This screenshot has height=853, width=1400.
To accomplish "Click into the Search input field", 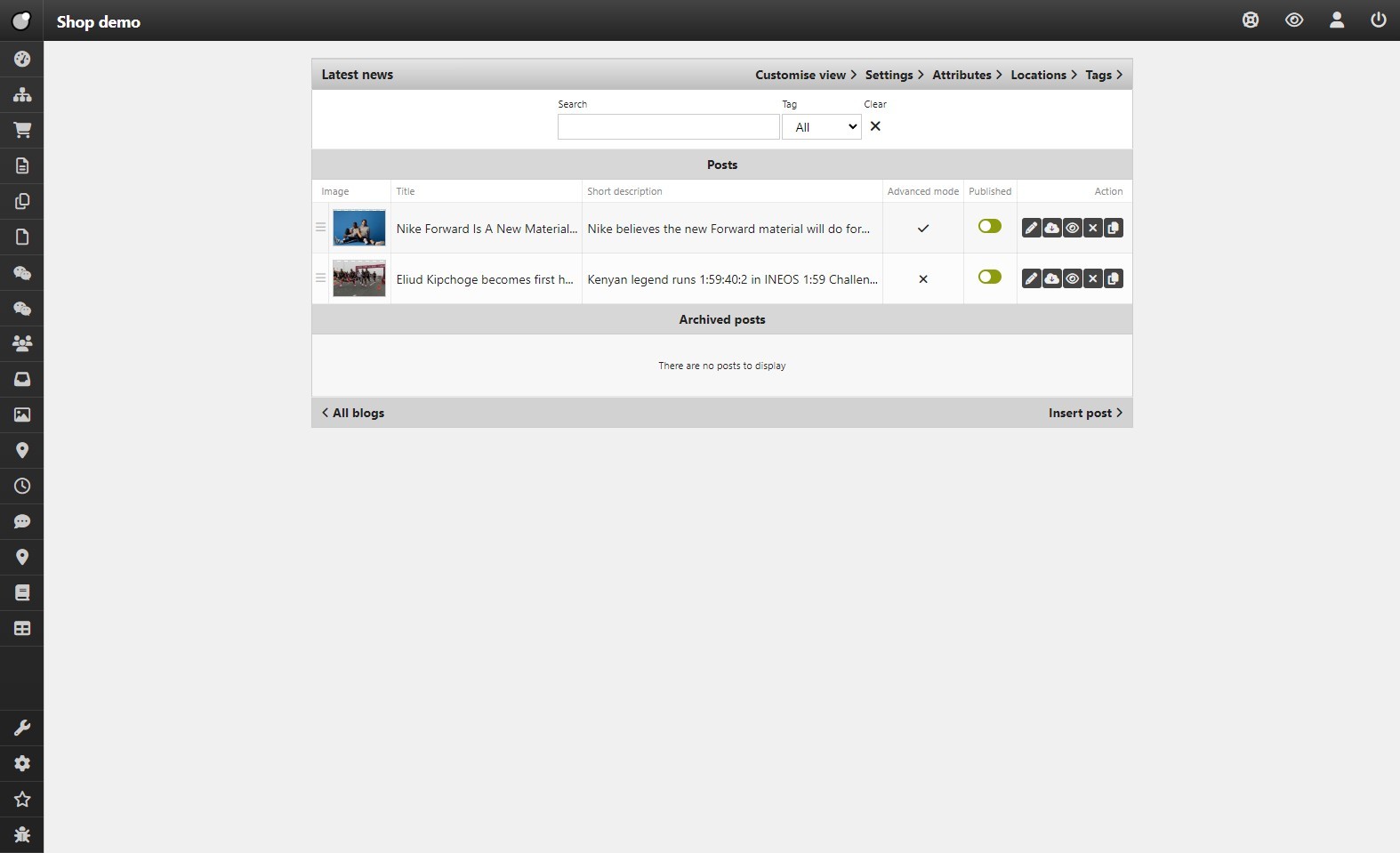I will [x=668, y=127].
